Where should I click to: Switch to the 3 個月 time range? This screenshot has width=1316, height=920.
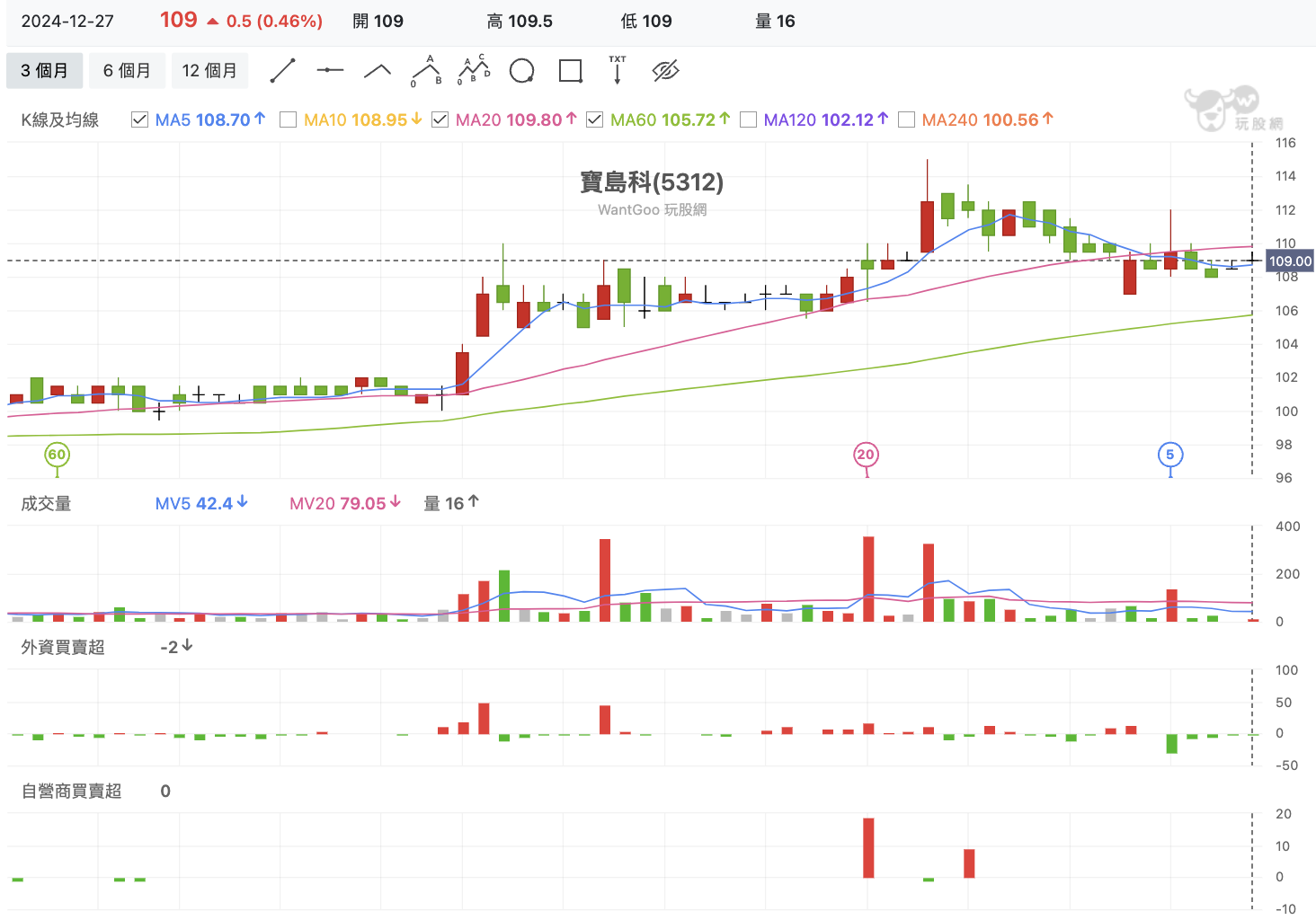pos(45,71)
